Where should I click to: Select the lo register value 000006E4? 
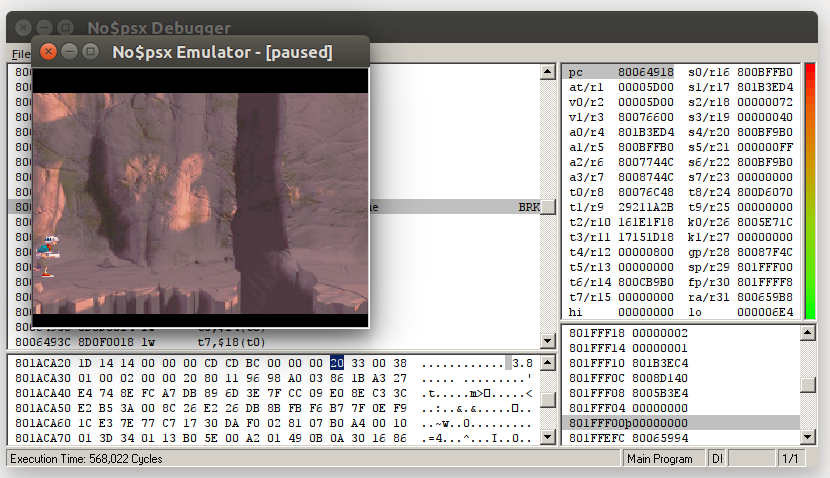[765, 312]
